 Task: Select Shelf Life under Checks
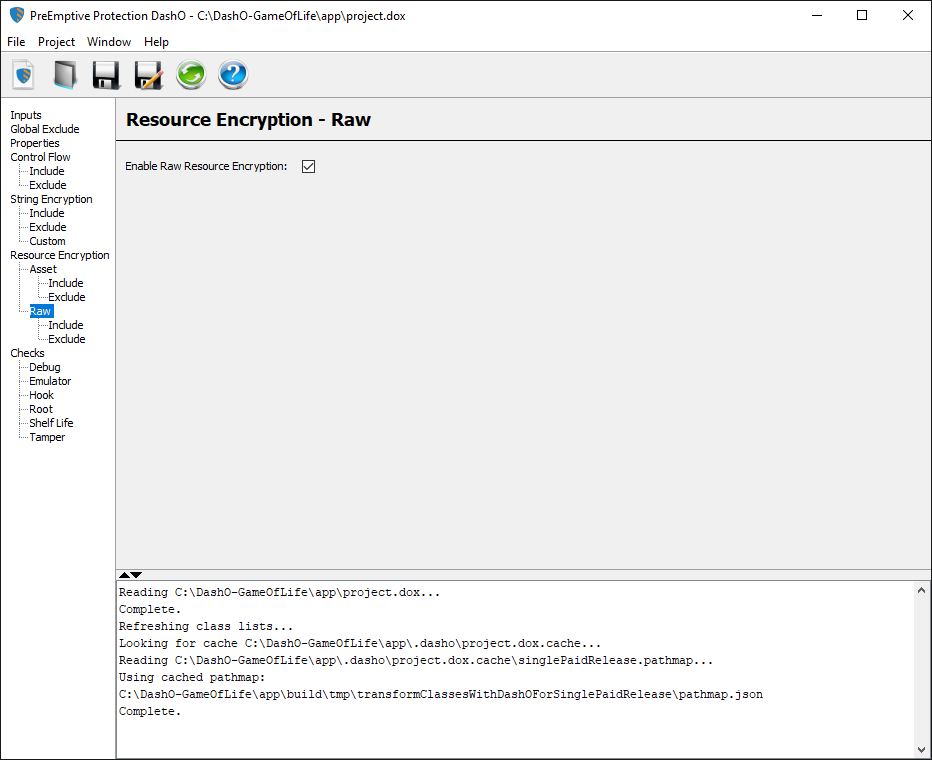click(51, 423)
